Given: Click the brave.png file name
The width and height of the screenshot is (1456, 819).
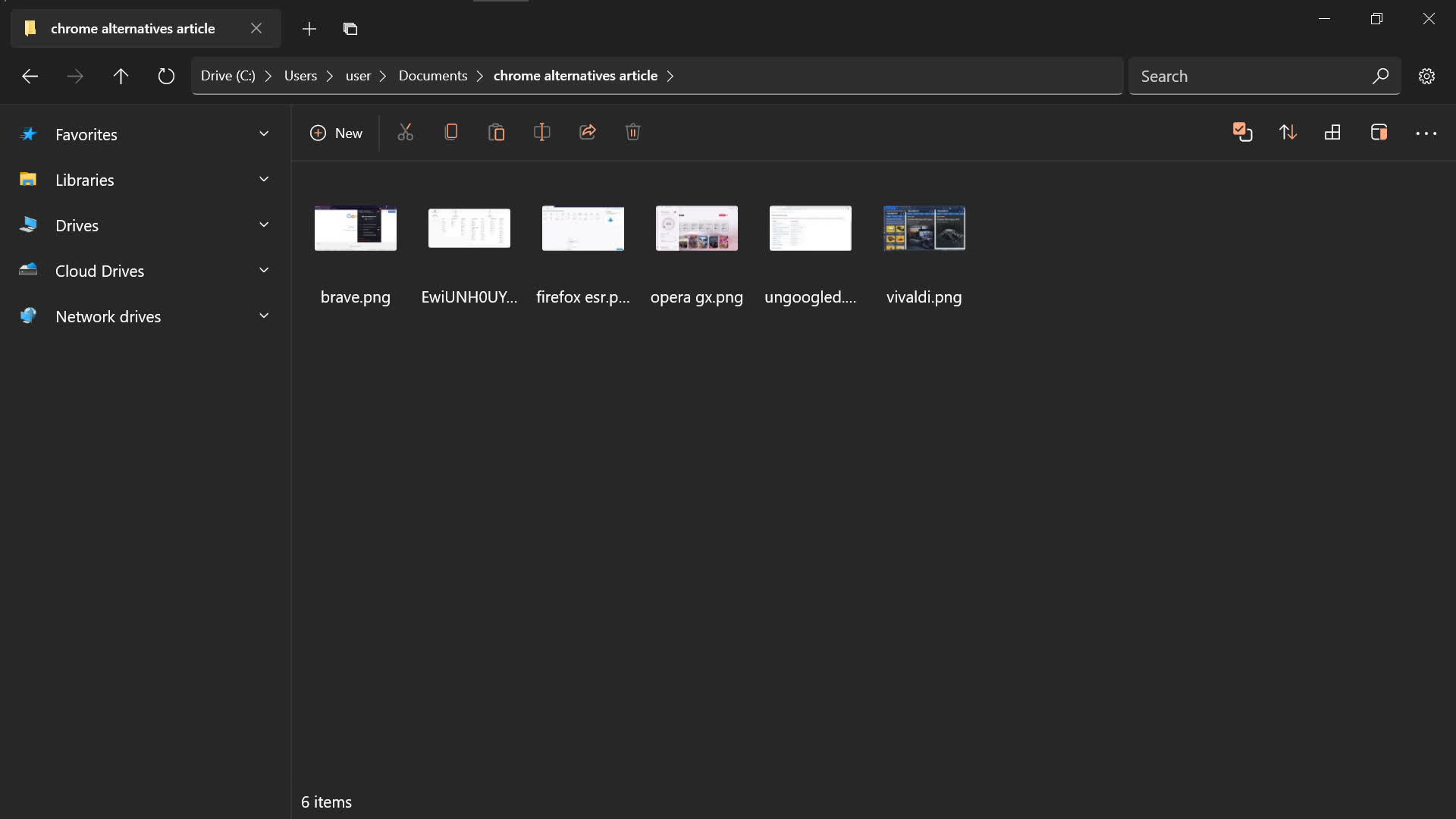Looking at the screenshot, I should (356, 297).
